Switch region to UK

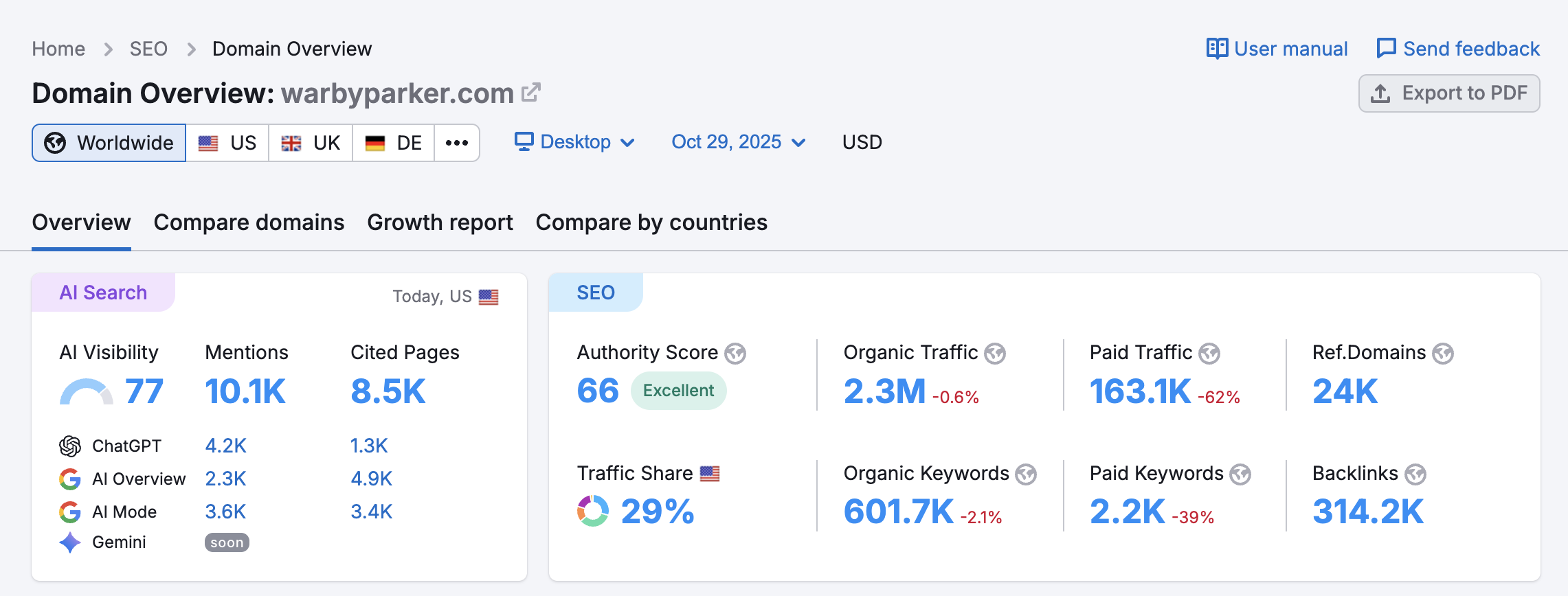click(x=311, y=143)
